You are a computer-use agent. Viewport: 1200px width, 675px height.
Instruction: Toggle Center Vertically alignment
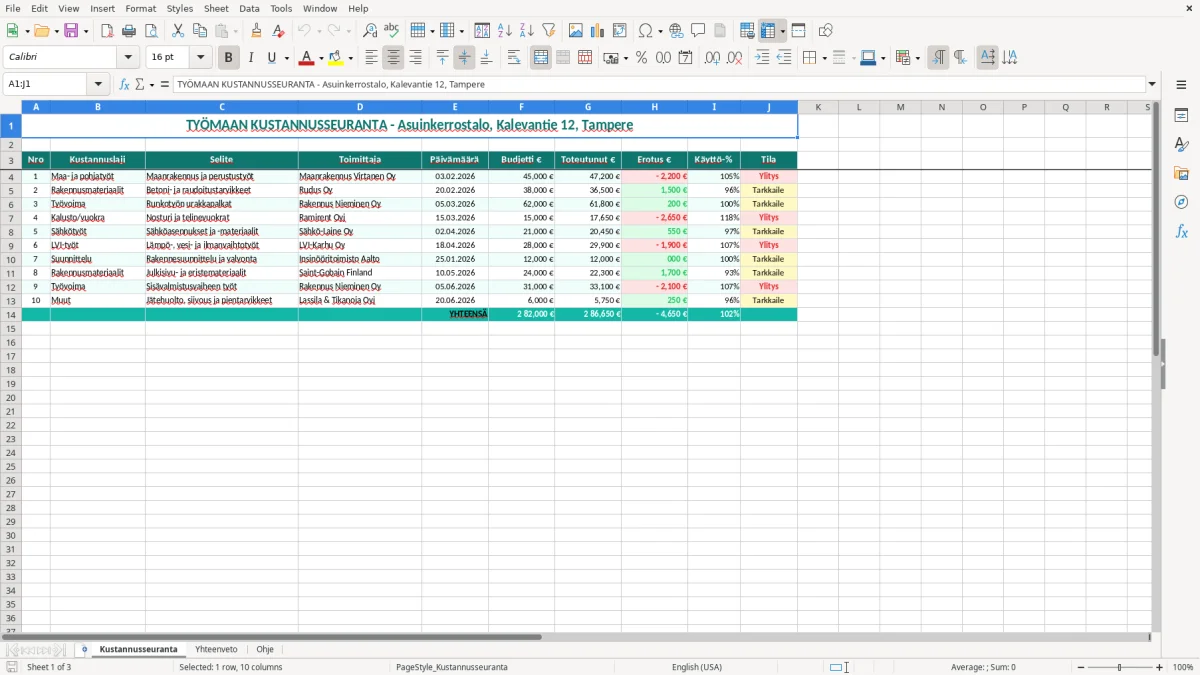[x=464, y=58]
